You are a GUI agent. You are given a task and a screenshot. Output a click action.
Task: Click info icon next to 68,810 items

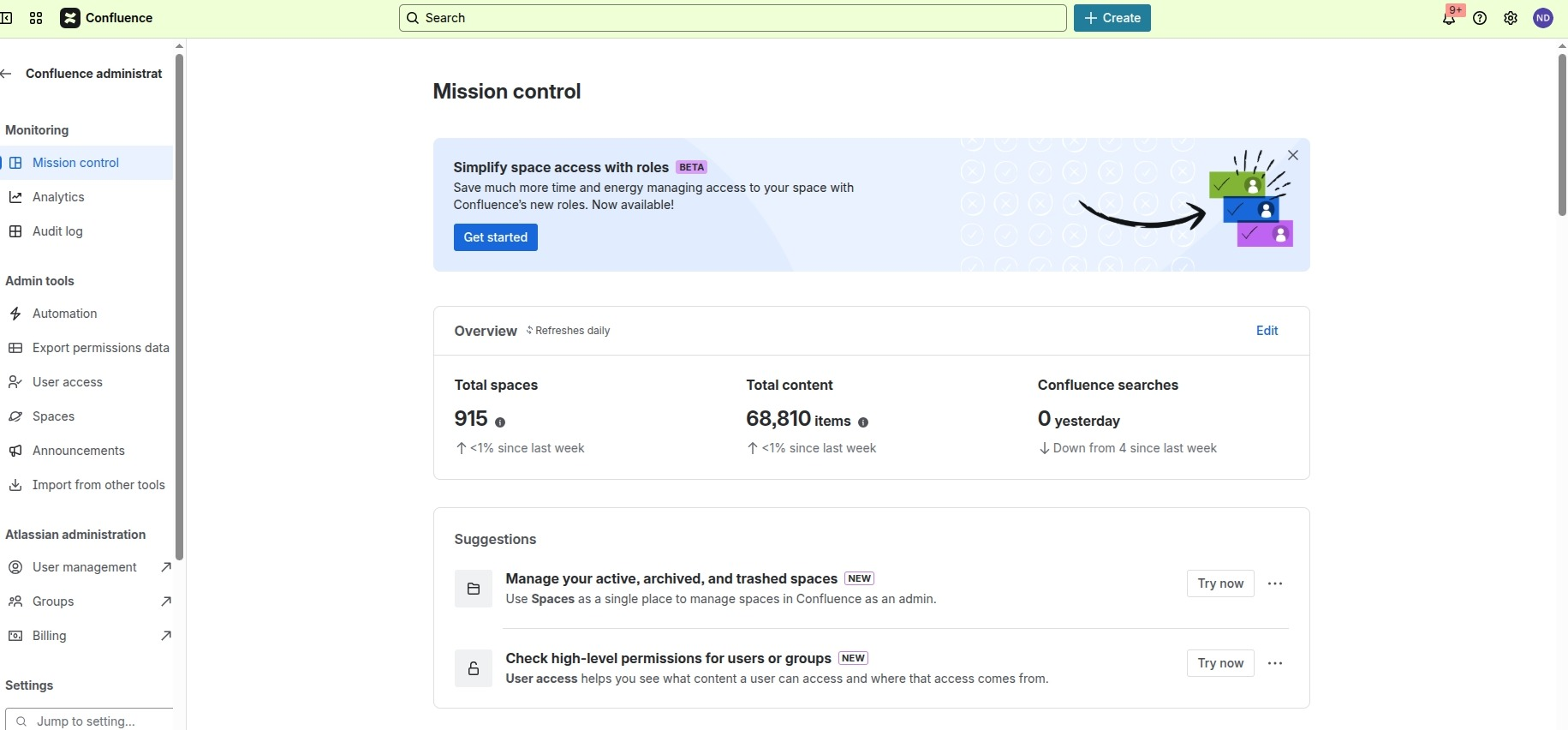863,422
